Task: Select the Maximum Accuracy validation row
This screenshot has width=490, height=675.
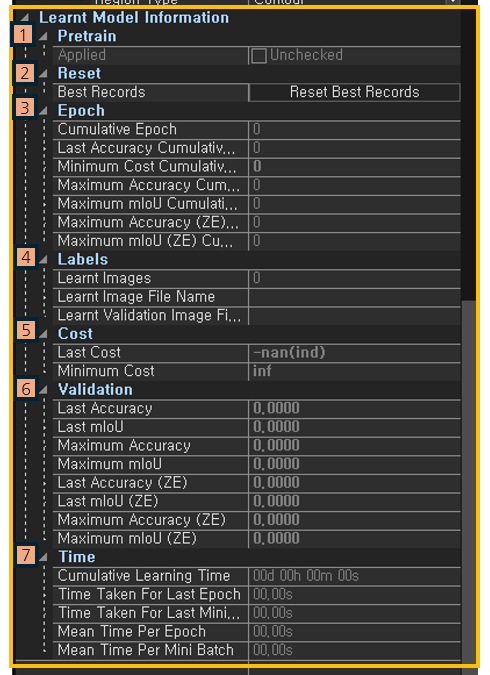Action: (257, 446)
